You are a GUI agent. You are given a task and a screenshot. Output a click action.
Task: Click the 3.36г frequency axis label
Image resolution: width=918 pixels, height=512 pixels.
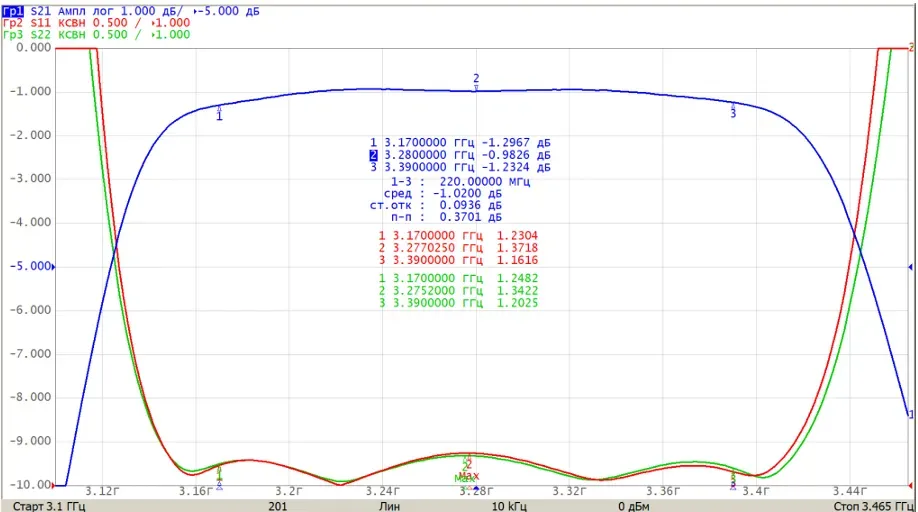(x=663, y=491)
